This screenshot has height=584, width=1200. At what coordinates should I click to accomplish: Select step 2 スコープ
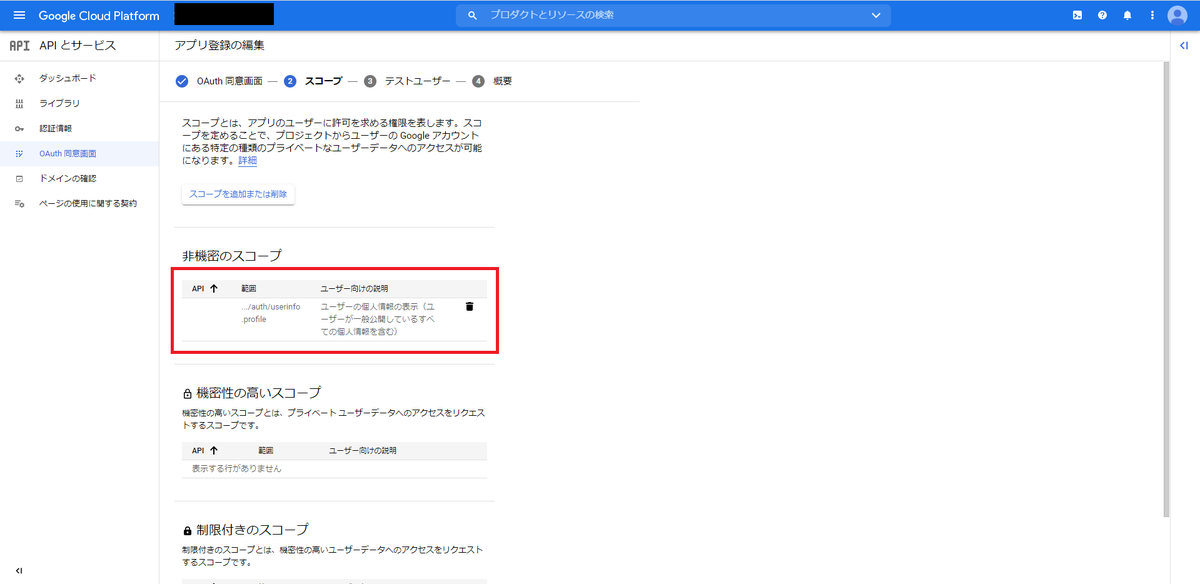(312, 81)
